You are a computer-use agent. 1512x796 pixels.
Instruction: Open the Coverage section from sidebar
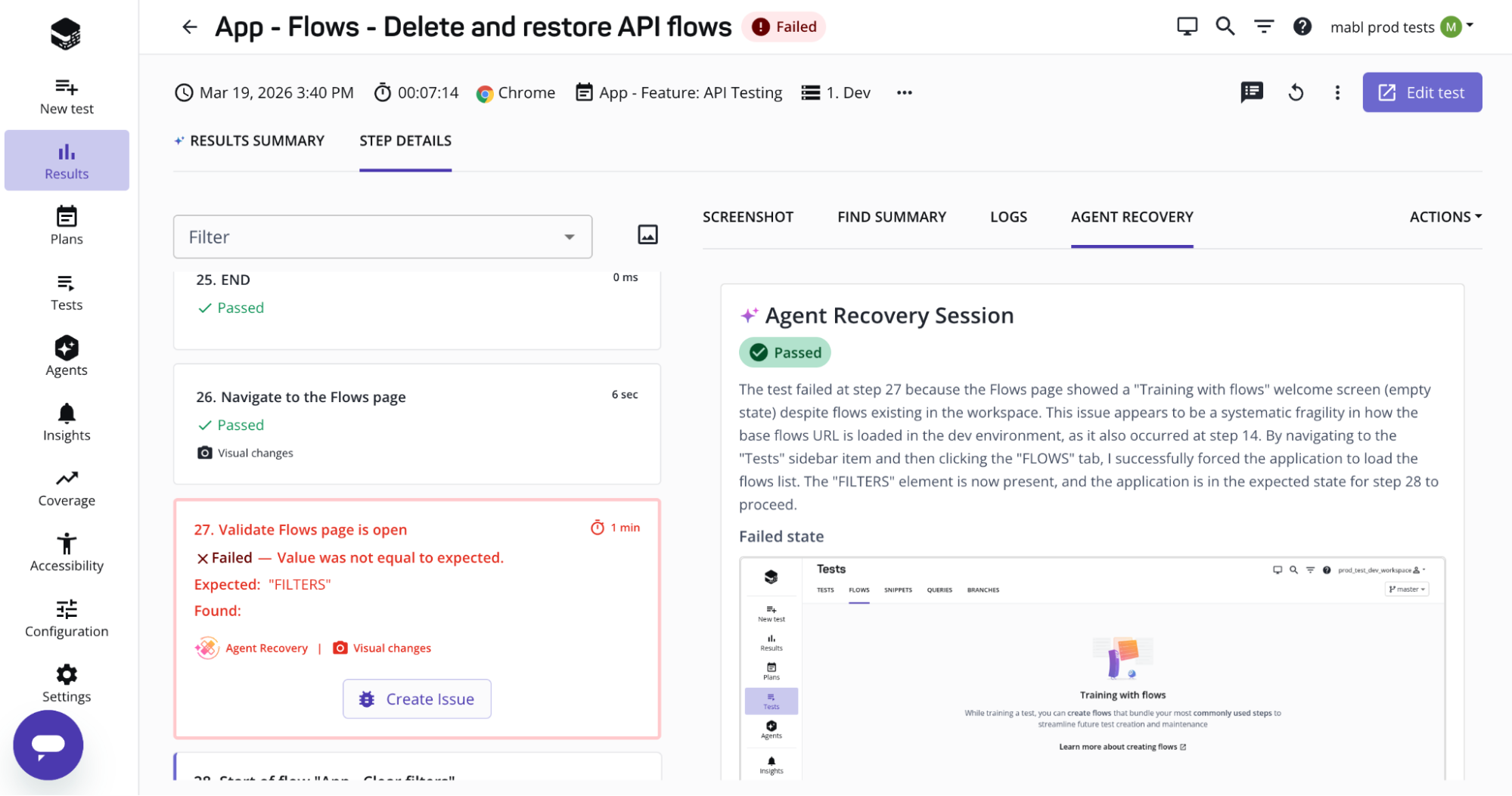coord(67,486)
